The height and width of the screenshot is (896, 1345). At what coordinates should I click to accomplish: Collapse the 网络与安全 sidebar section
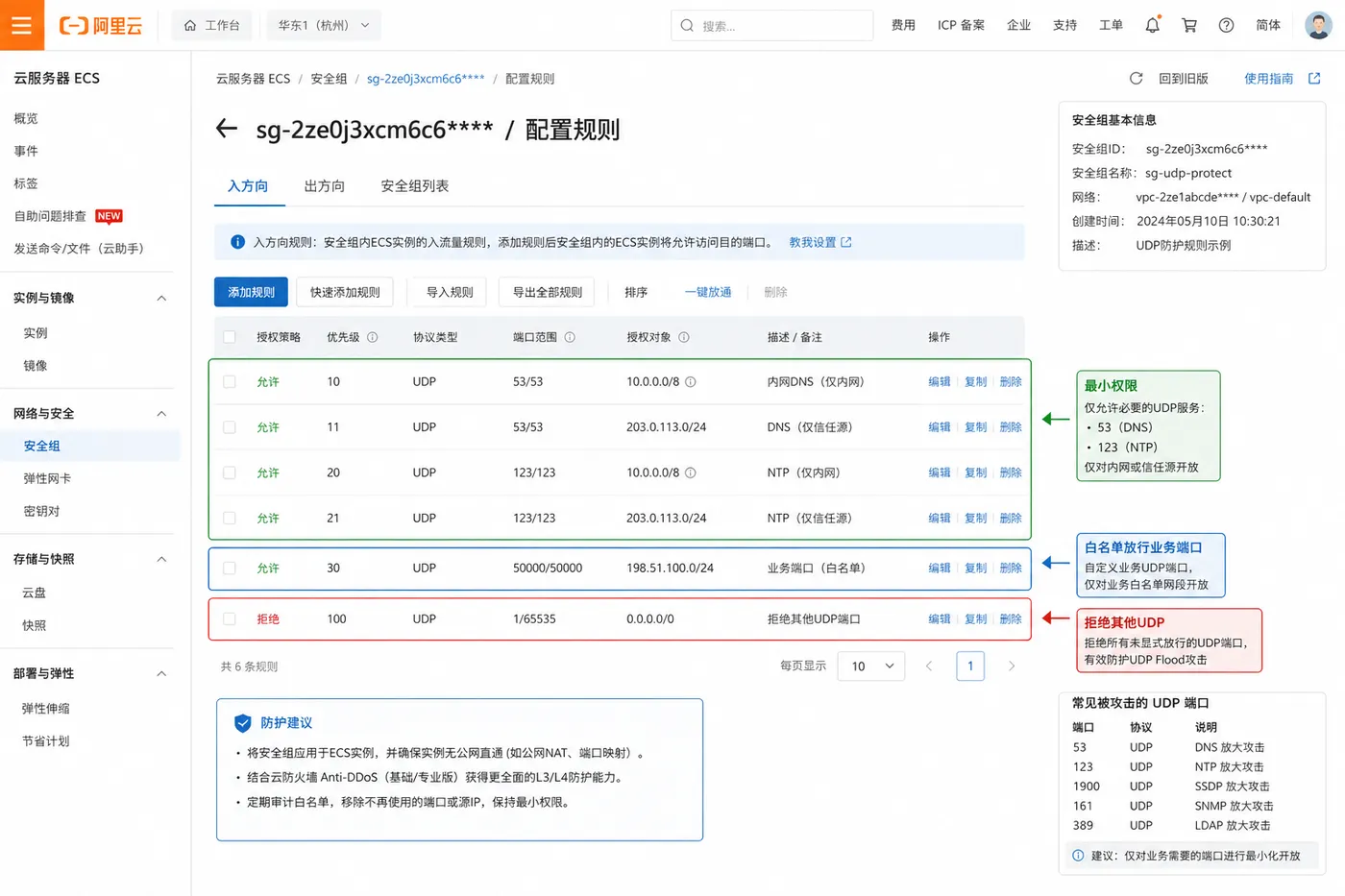tap(161, 414)
